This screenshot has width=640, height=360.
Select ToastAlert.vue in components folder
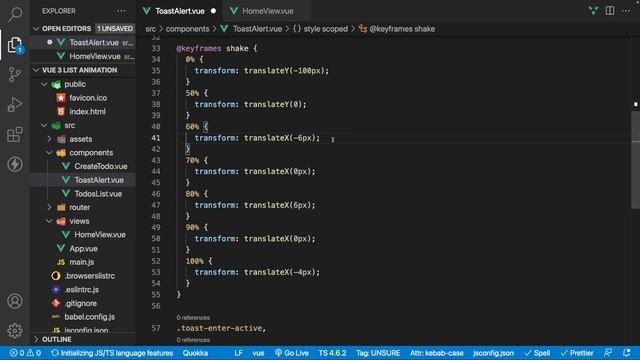tap(99, 180)
